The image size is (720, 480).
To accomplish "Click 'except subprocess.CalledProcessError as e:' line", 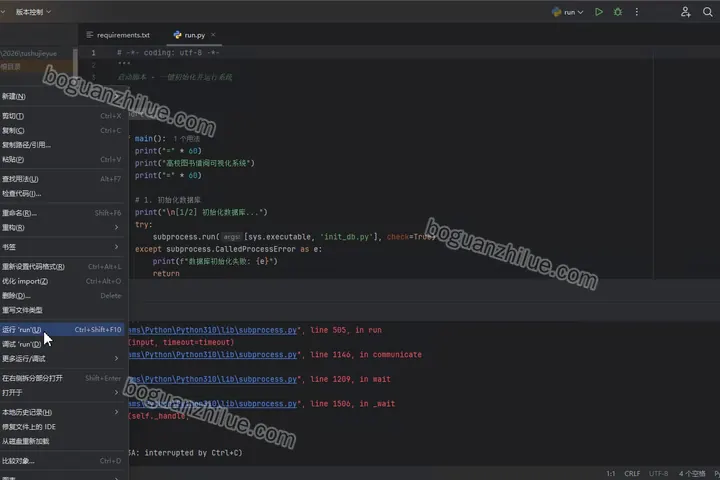I will click(x=228, y=249).
